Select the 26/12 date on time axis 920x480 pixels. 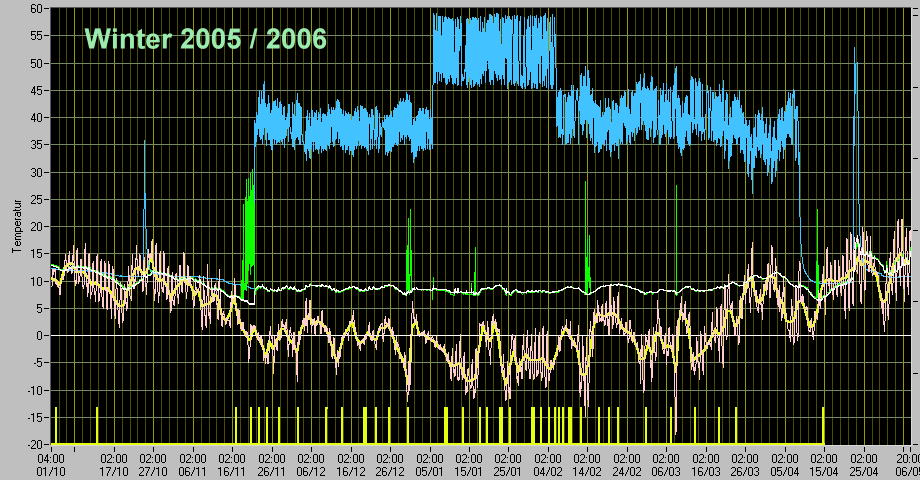click(390, 470)
